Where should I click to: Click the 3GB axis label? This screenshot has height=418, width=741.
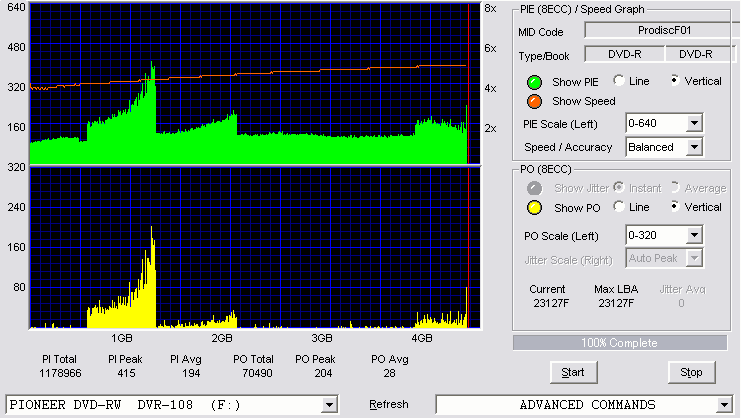pyautogui.click(x=322, y=338)
